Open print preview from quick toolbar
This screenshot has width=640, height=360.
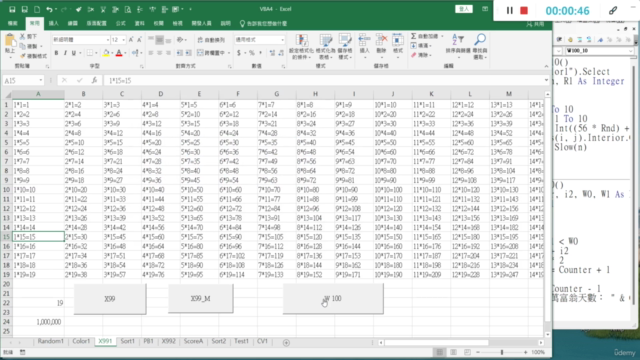point(128,9)
